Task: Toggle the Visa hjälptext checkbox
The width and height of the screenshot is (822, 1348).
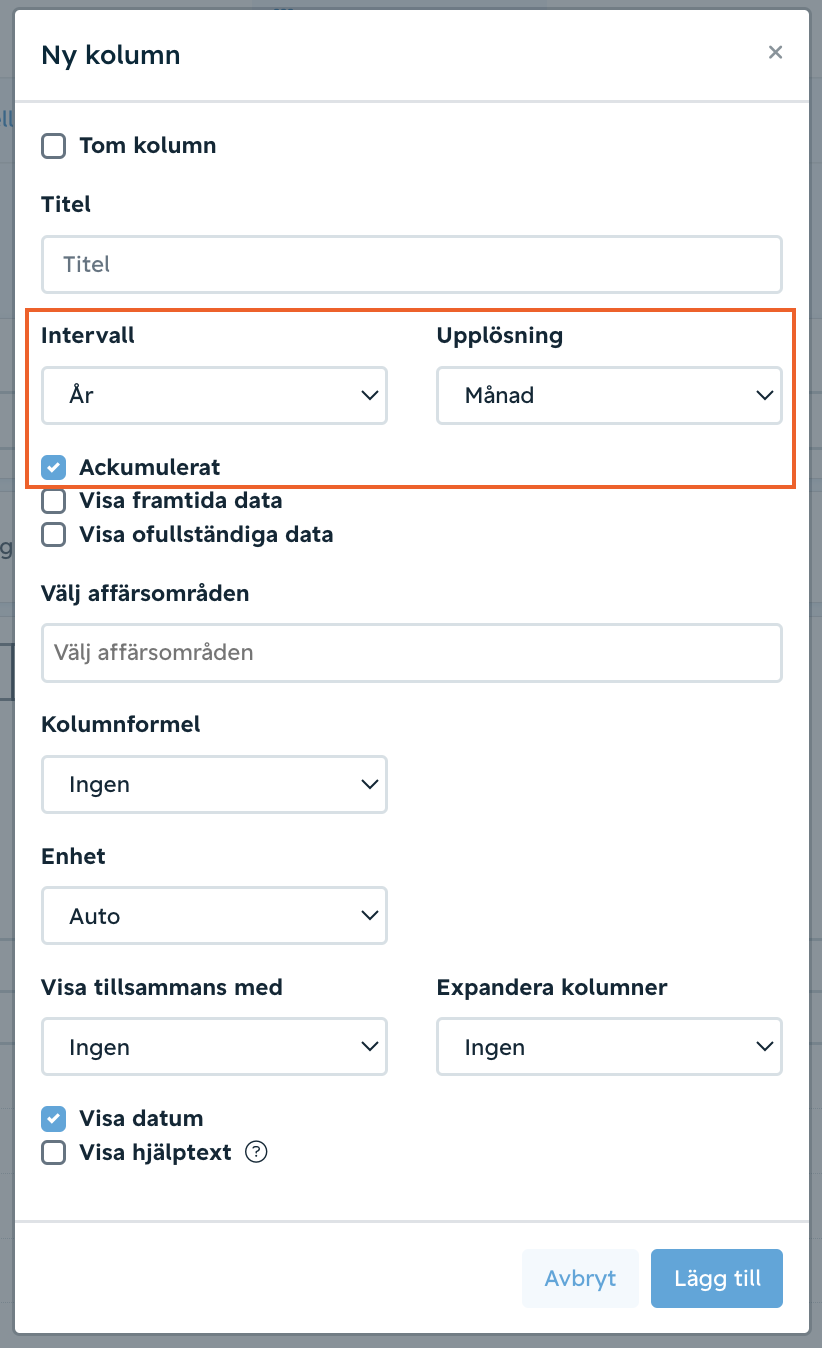Action: pos(54,1153)
